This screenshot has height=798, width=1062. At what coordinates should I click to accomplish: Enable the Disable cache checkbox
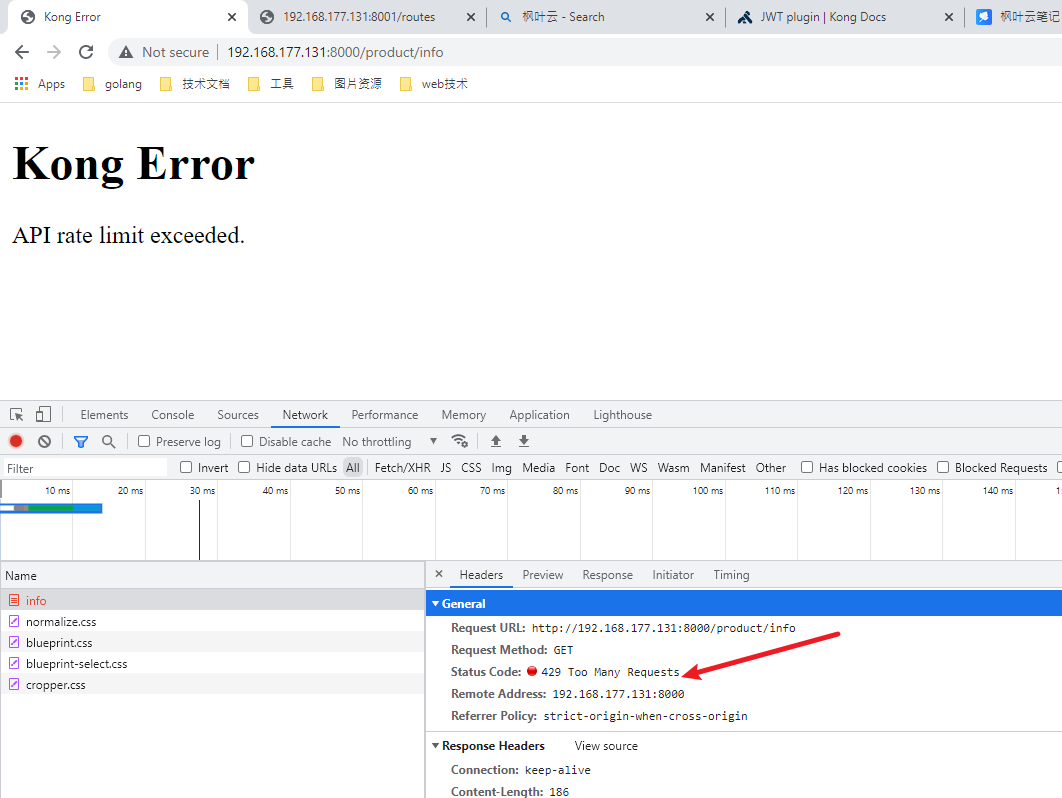tap(247, 441)
